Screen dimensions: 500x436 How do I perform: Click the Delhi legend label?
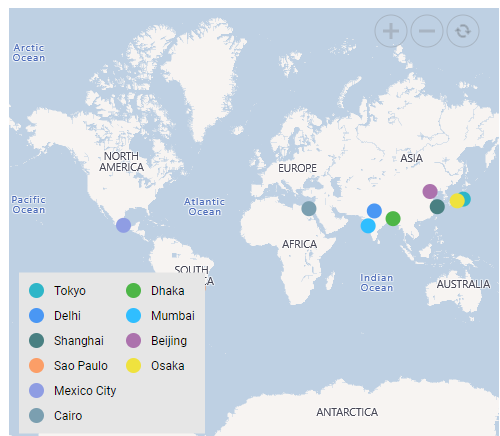point(67,315)
